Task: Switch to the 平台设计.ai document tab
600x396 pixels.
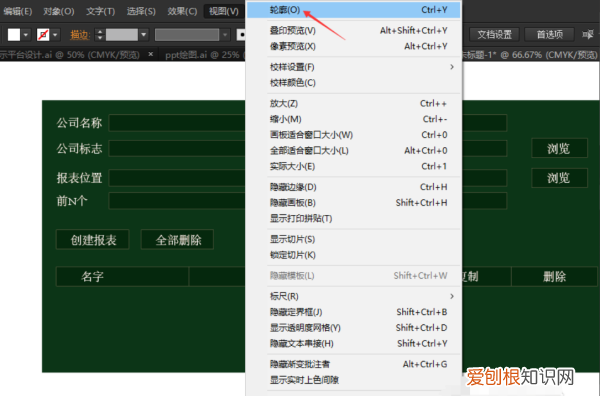Action: [70, 55]
